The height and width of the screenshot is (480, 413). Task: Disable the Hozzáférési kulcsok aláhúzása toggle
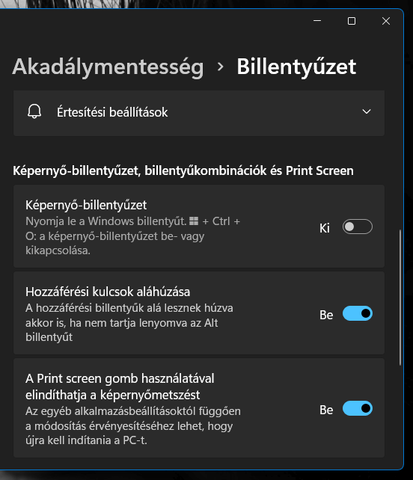pyautogui.click(x=357, y=314)
